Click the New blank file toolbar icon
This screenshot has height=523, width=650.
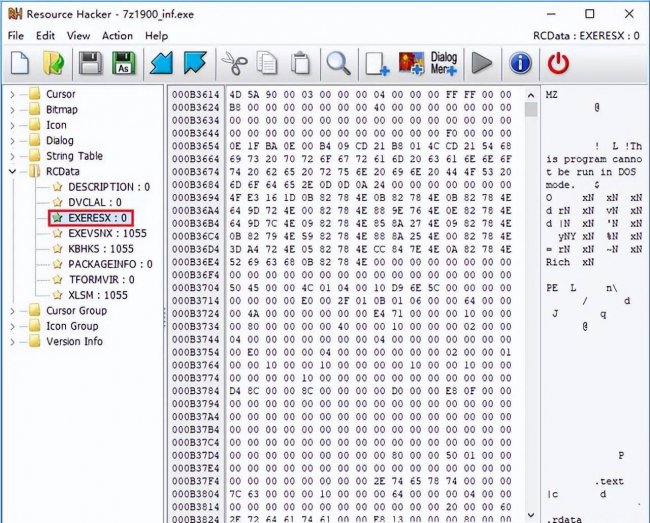pyautogui.click(x=19, y=63)
